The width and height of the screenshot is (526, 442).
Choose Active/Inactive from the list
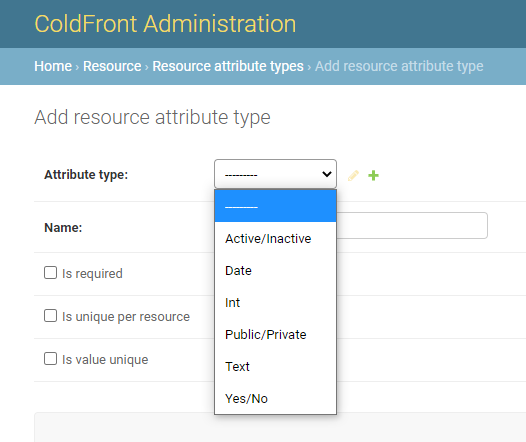pos(275,238)
